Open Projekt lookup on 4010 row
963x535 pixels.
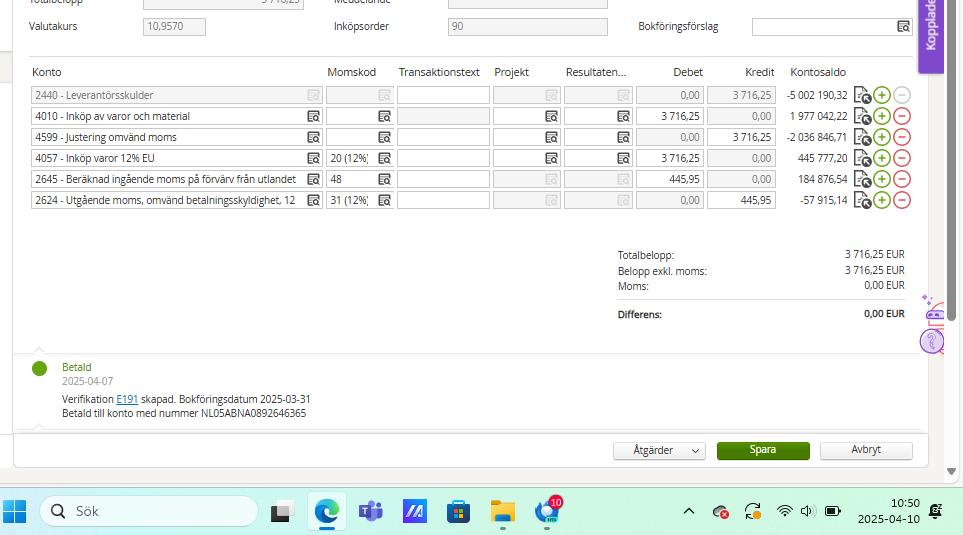point(552,116)
